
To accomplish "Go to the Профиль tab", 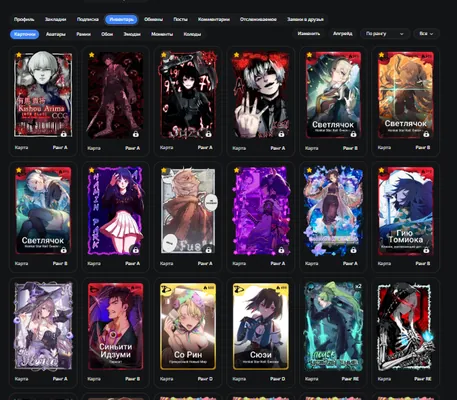I will [24, 19].
